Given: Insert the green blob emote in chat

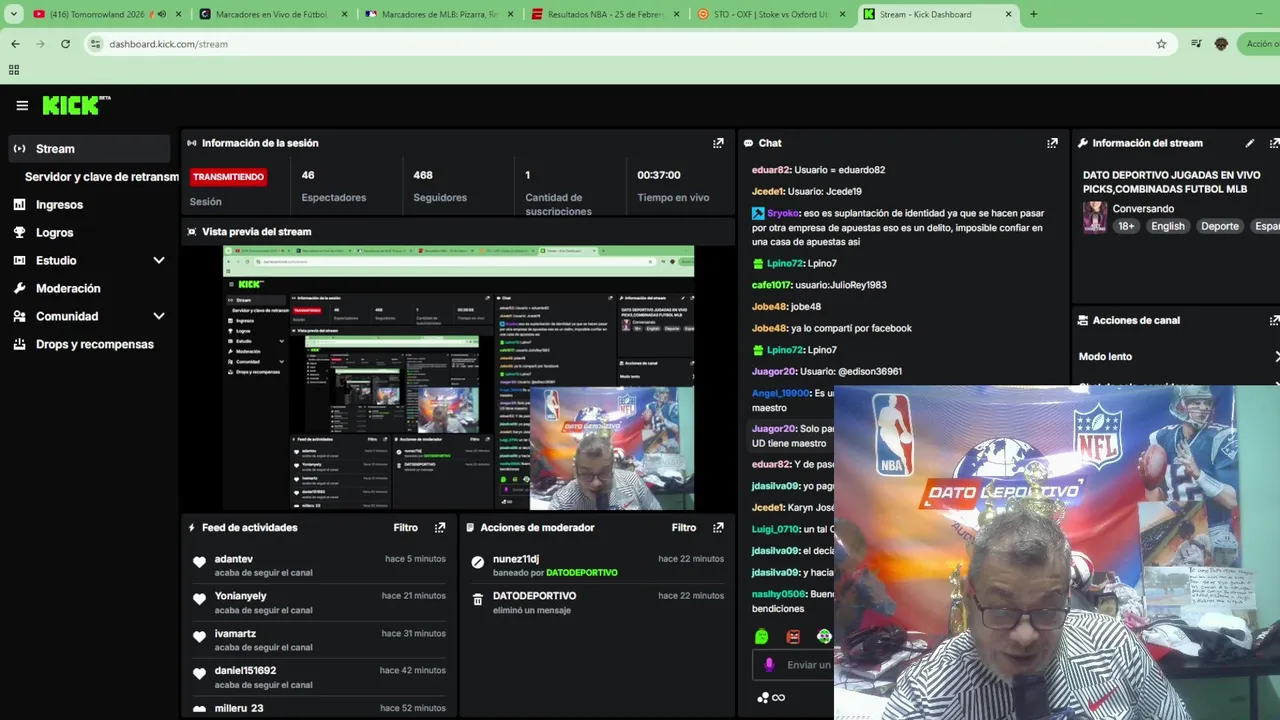Looking at the screenshot, I should [x=762, y=636].
